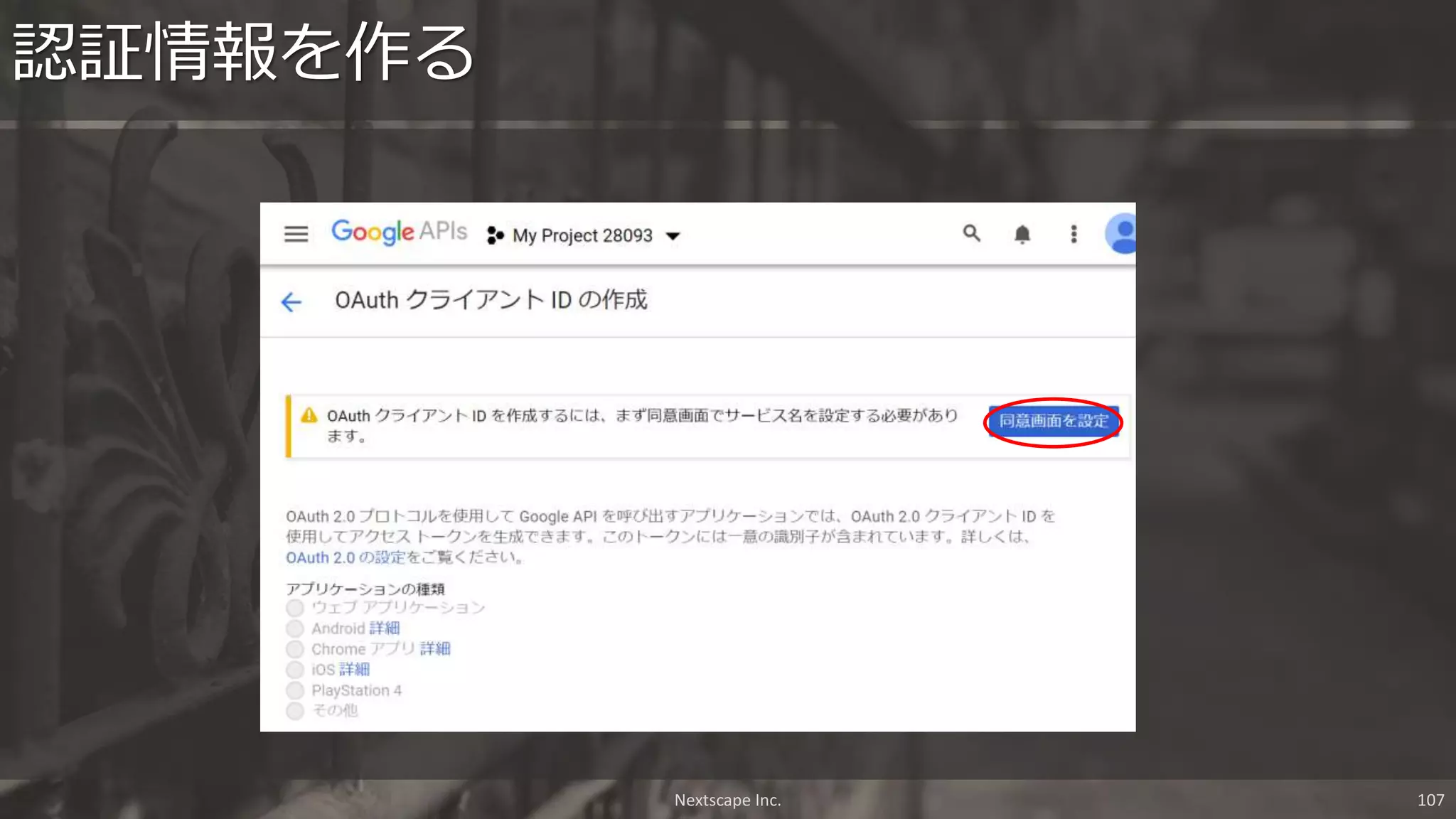This screenshot has height=819, width=1456.
Task: Click the 同意画面を設定 button
Action: (1054, 422)
